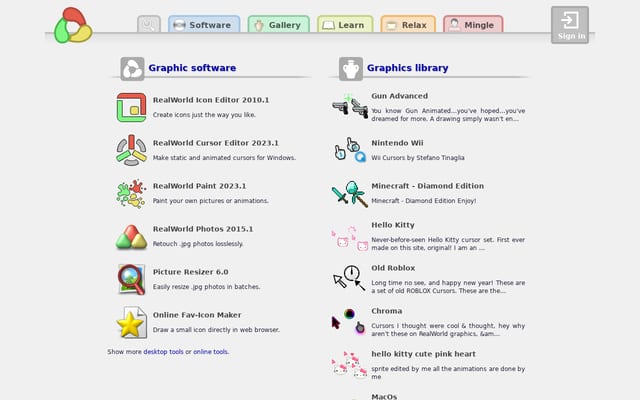The image size is (640, 400).
Task: Open the Old Roblox title link
Action: [x=393, y=268]
